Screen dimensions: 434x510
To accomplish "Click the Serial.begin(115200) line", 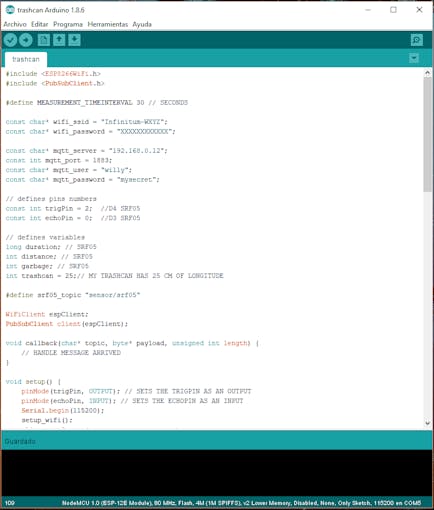I will [63, 411].
